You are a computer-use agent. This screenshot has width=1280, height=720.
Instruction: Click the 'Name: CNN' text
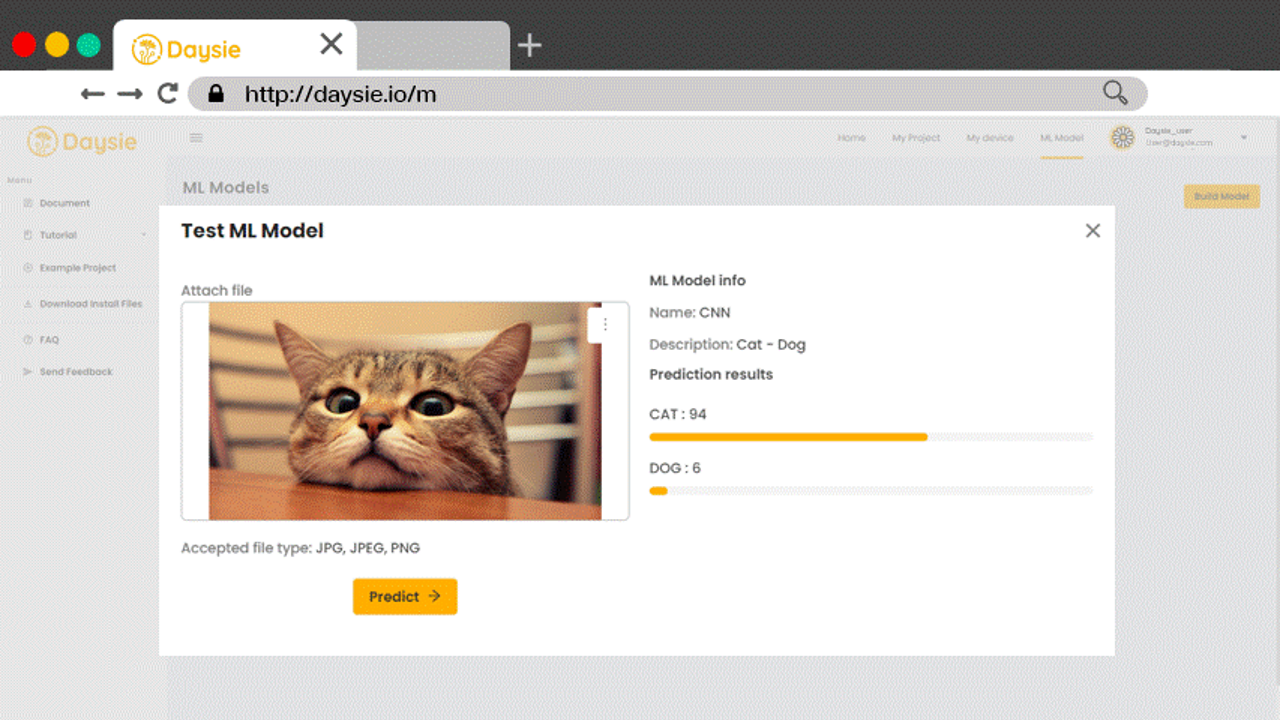pos(690,312)
